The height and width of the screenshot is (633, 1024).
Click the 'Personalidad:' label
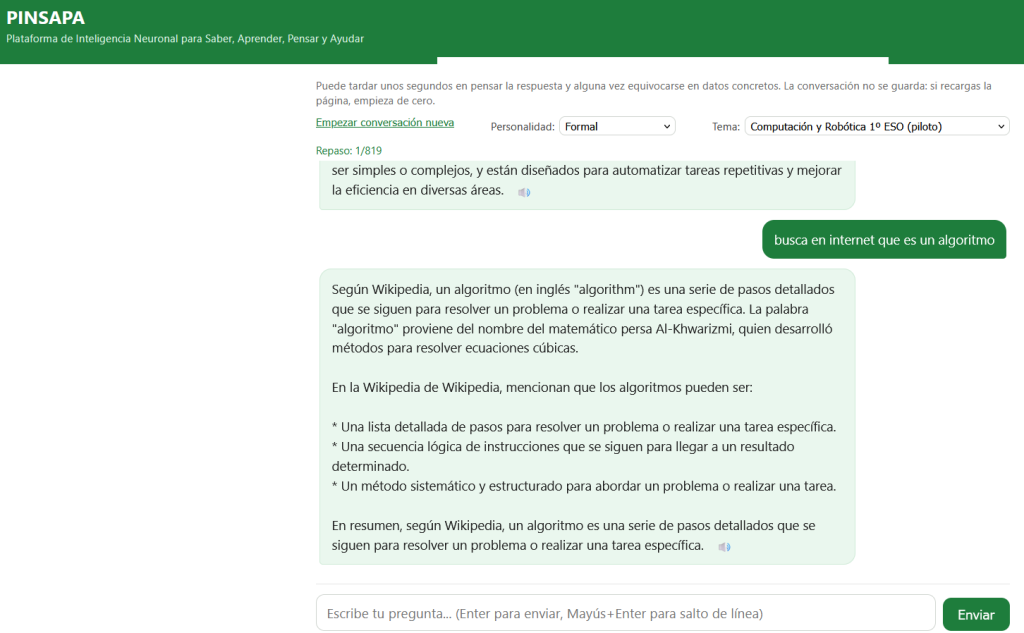click(522, 127)
